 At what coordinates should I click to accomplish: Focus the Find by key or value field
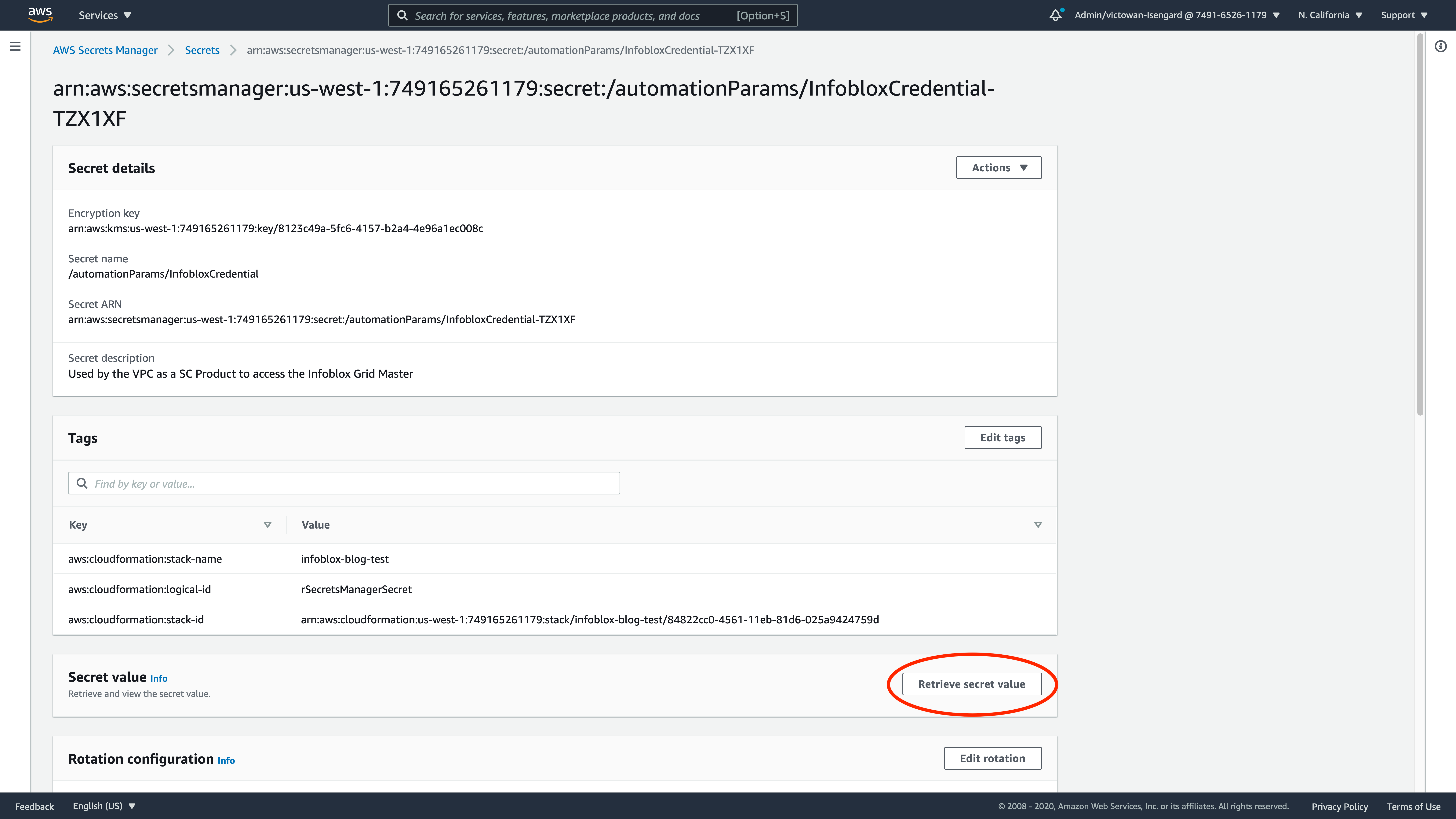[344, 483]
